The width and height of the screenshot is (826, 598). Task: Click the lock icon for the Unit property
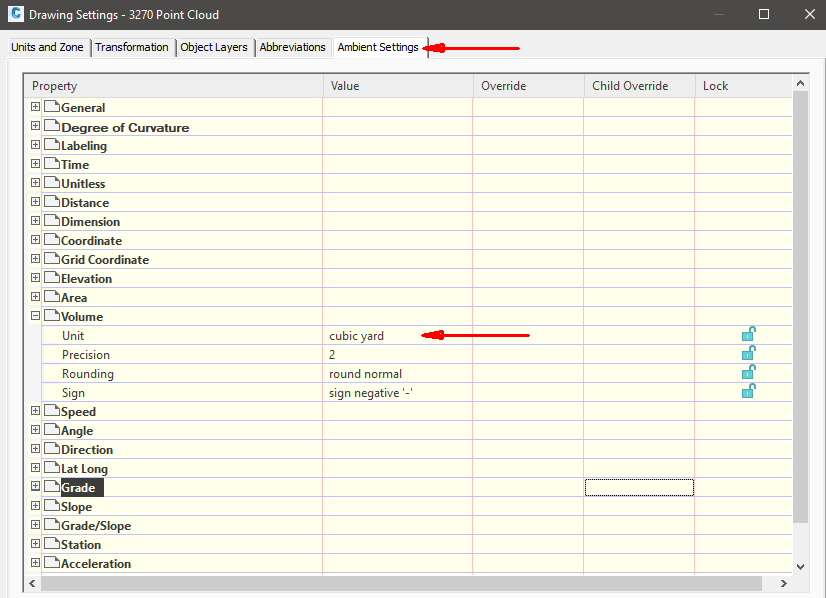(x=749, y=335)
